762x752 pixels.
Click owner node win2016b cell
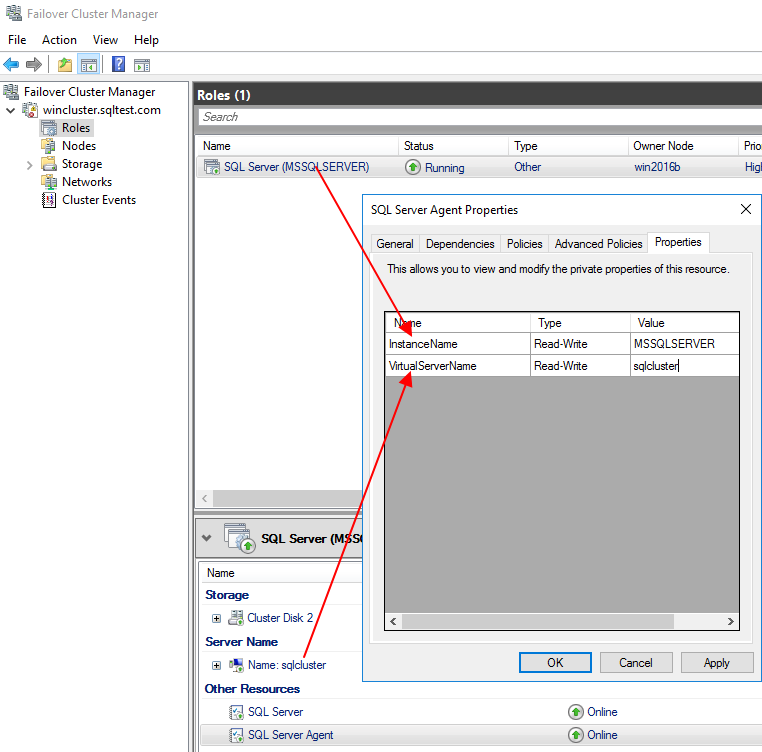click(657, 167)
